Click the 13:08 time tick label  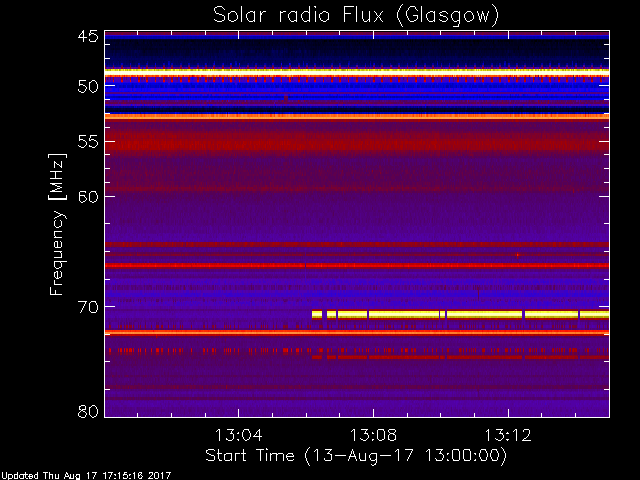click(x=373, y=435)
